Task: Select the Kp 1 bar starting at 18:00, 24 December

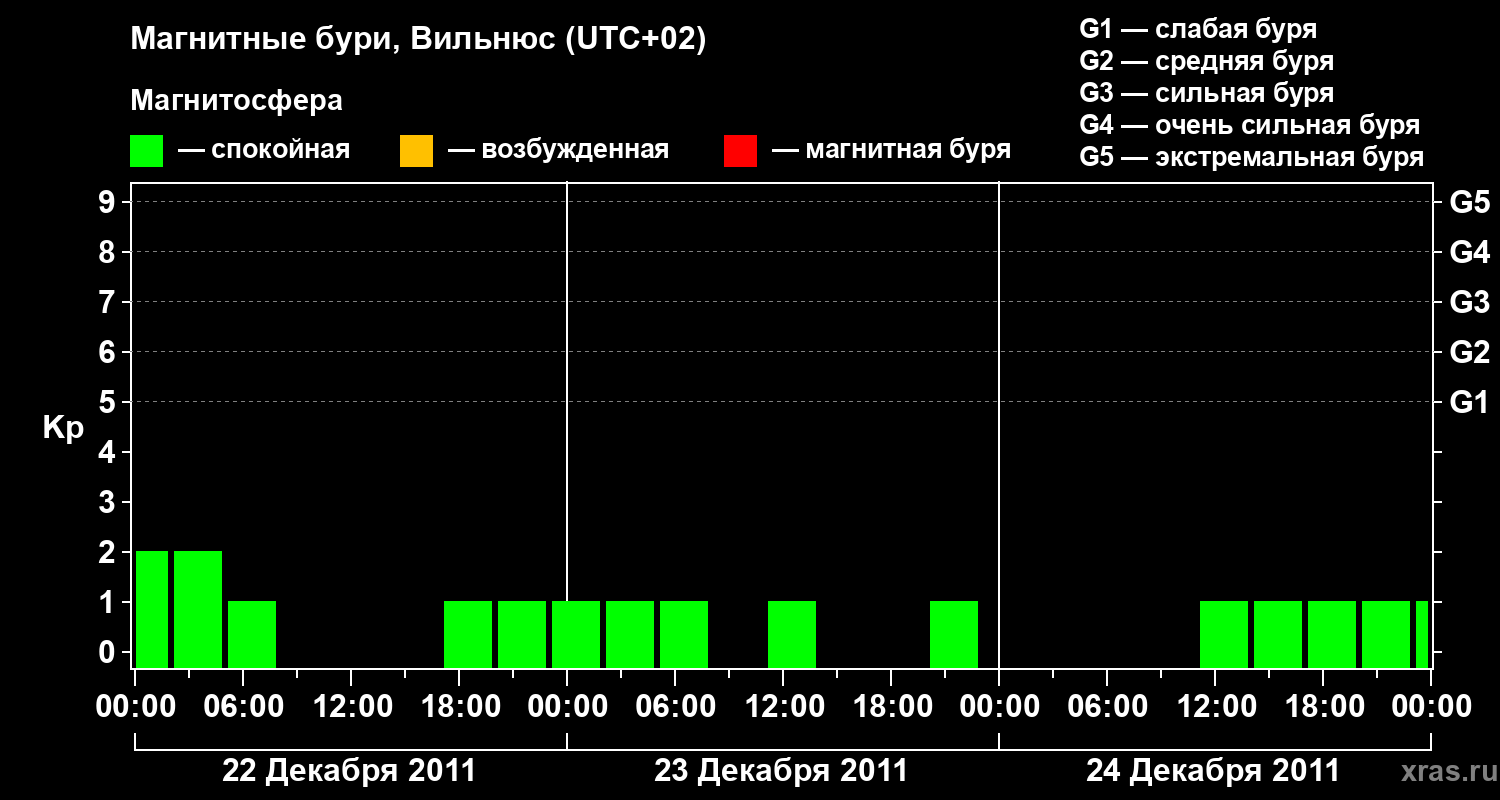Action: tap(1332, 634)
